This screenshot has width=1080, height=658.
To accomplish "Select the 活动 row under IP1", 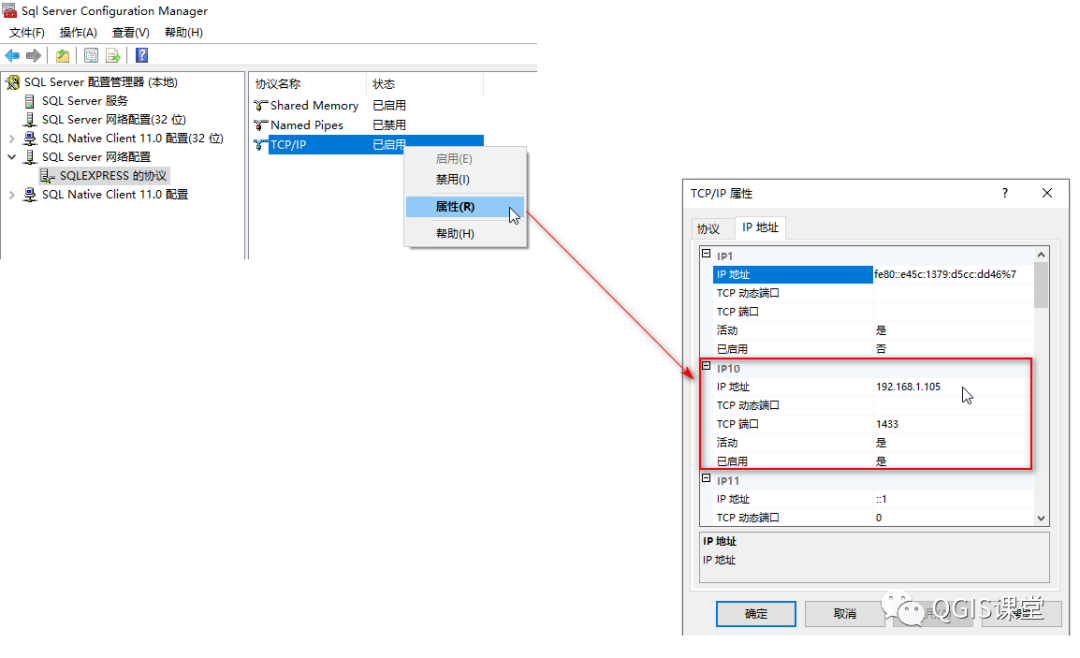I will 873,331.
